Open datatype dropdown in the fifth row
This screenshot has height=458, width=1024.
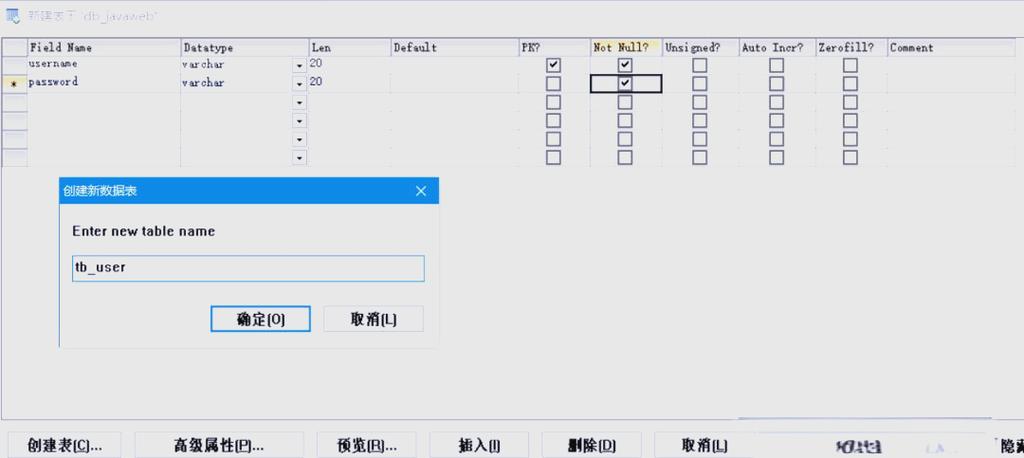(300, 139)
